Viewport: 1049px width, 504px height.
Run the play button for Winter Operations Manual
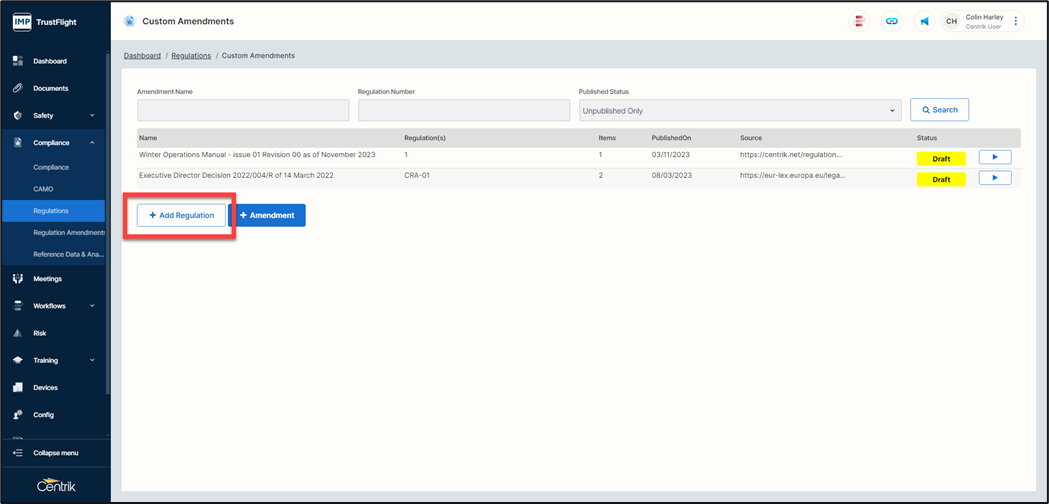(994, 157)
